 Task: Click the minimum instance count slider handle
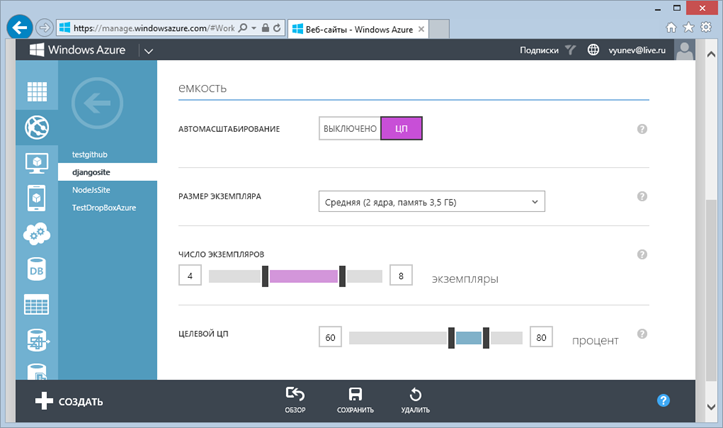click(x=265, y=276)
